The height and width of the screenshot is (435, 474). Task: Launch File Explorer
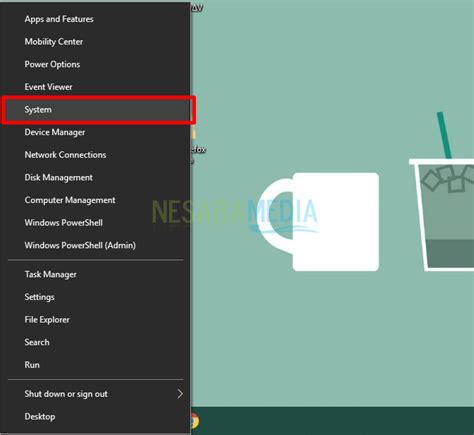coord(95,320)
